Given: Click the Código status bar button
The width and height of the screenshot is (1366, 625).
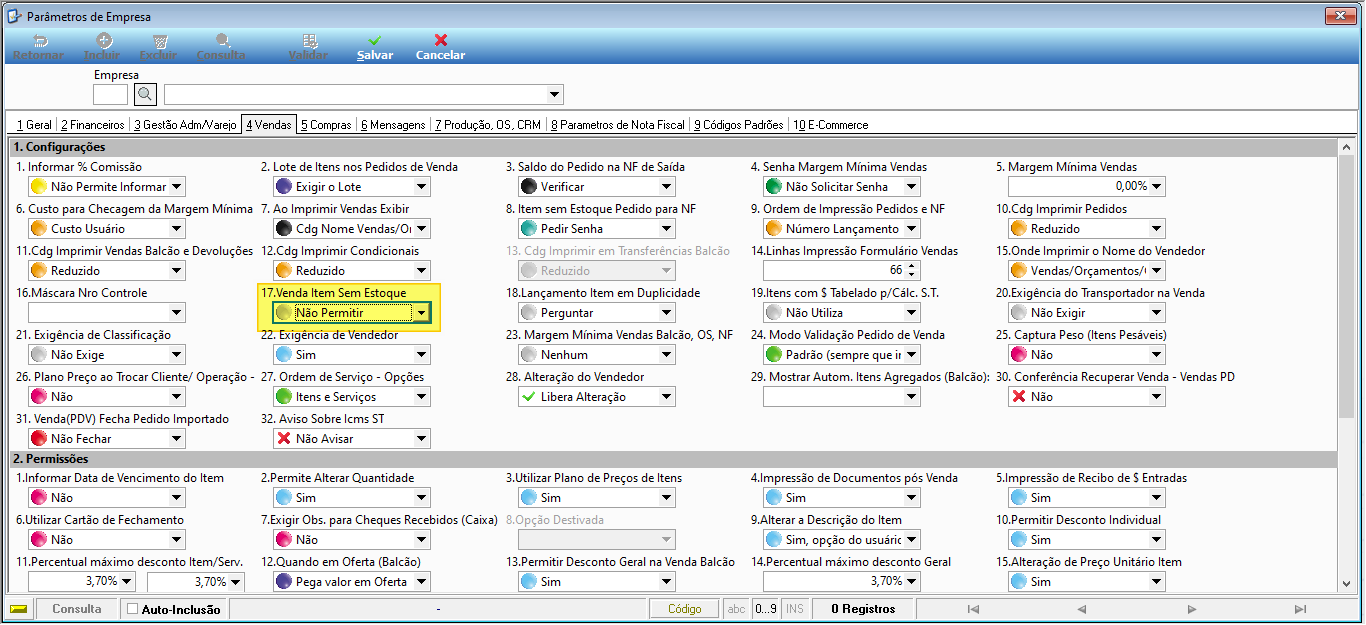Looking at the screenshot, I should [x=685, y=609].
